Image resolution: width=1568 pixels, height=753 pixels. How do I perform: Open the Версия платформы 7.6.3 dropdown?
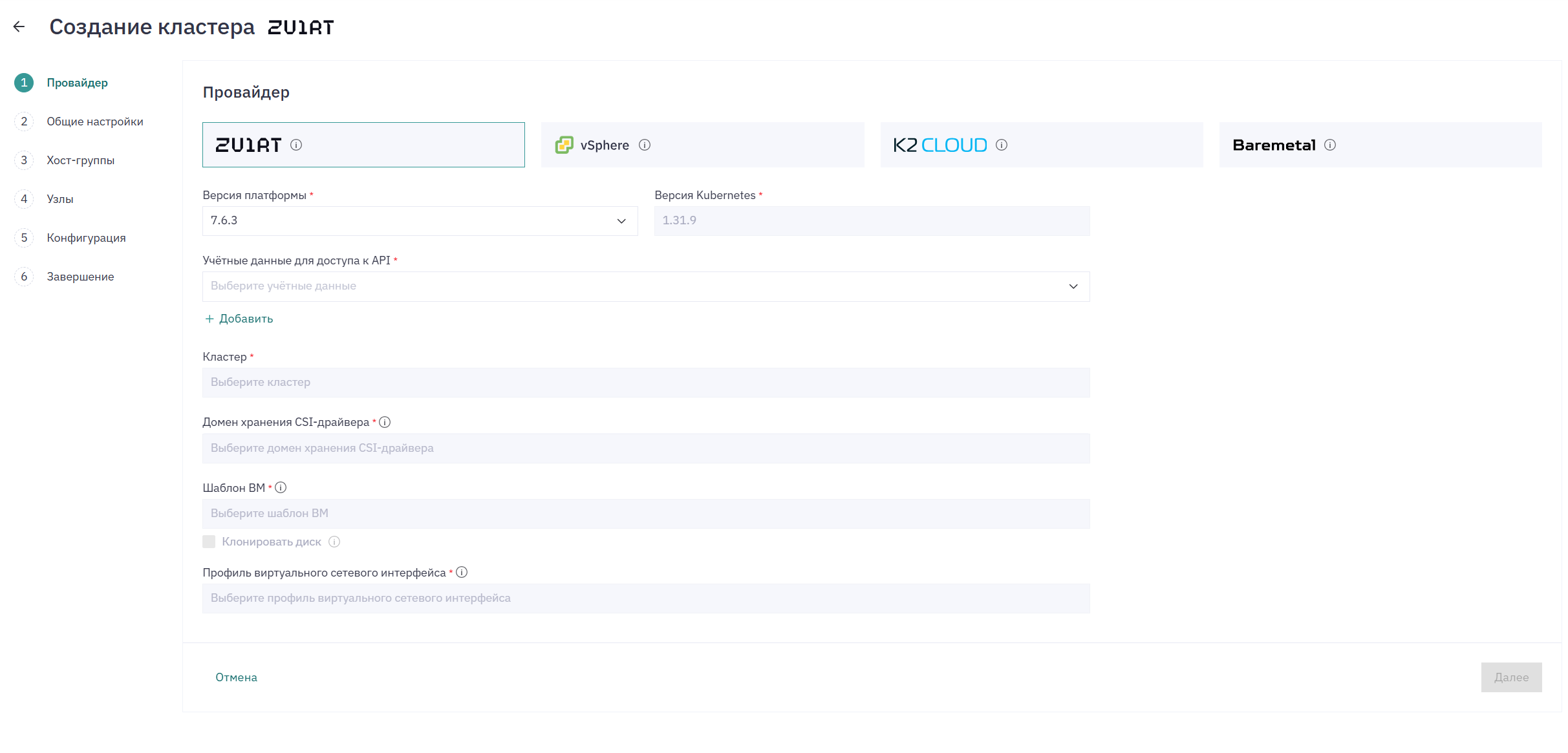pyautogui.click(x=420, y=221)
